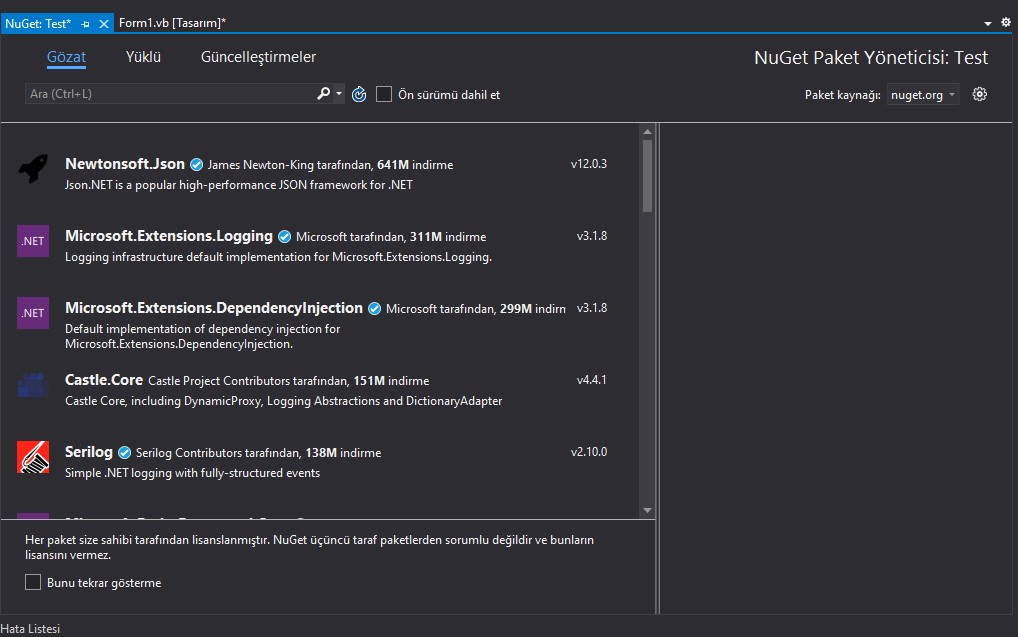Click the Castle.Core package icon
This screenshot has height=637, width=1018.
click(x=33, y=385)
